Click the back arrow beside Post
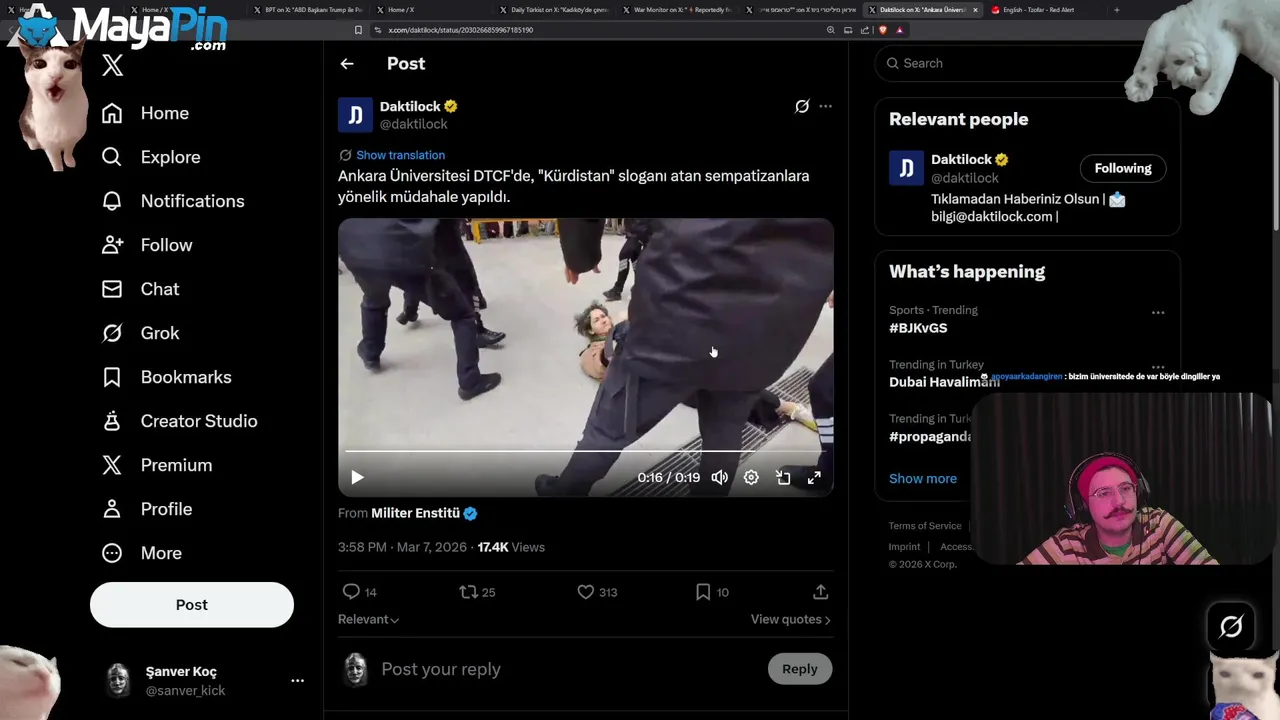The height and width of the screenshot is (720, 1280). tap(347, 64)
